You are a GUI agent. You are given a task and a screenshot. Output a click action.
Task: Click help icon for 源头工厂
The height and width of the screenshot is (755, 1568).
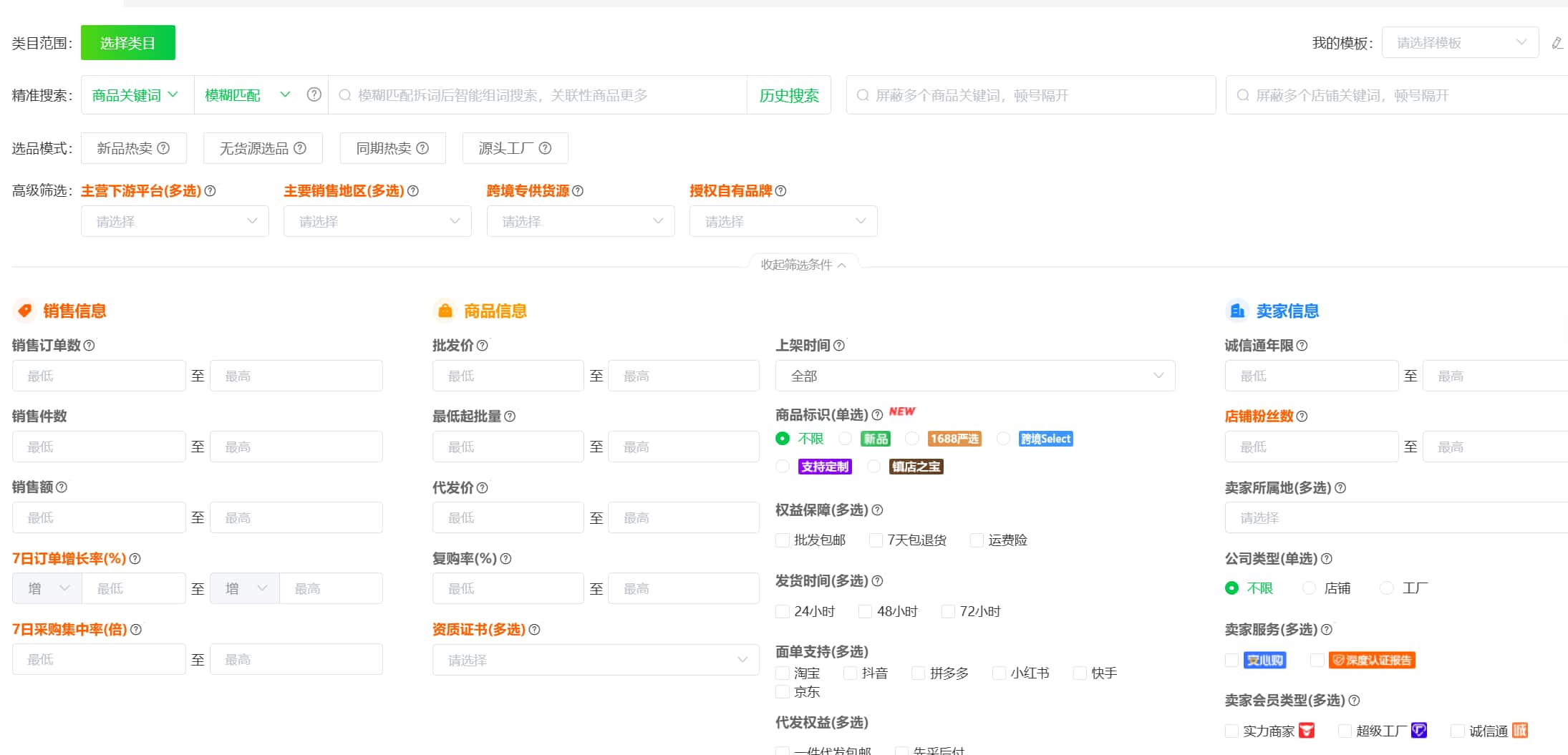coord(545,148)
